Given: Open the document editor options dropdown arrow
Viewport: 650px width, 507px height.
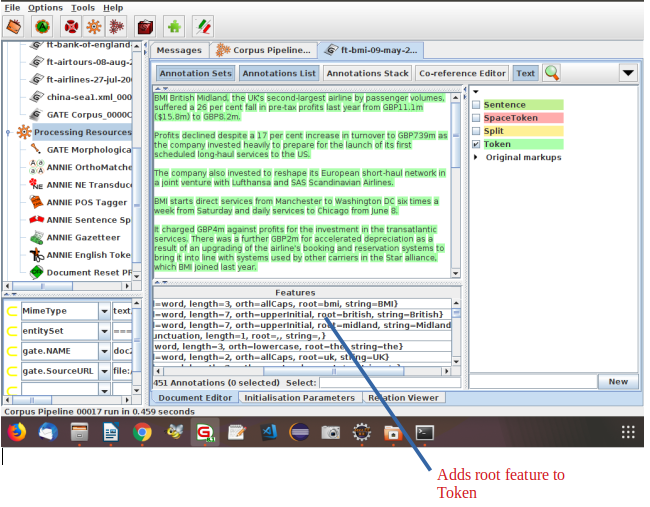Looking at the screenshot, I should coord(628,73).
